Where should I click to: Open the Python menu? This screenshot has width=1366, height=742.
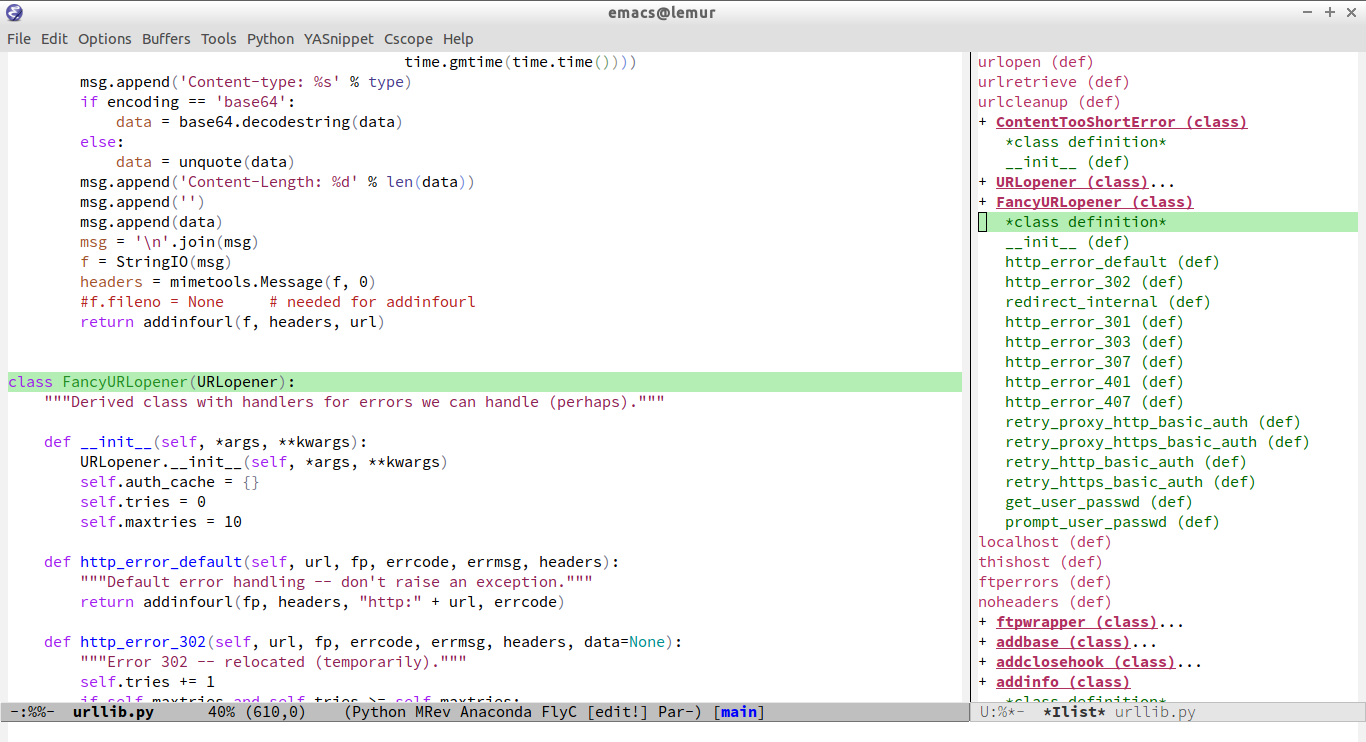[x=270, y=39]
